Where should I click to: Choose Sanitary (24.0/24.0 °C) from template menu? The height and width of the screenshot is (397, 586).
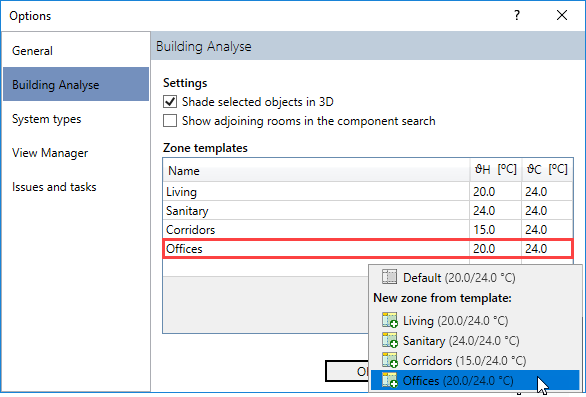click(x=475, y=341)
